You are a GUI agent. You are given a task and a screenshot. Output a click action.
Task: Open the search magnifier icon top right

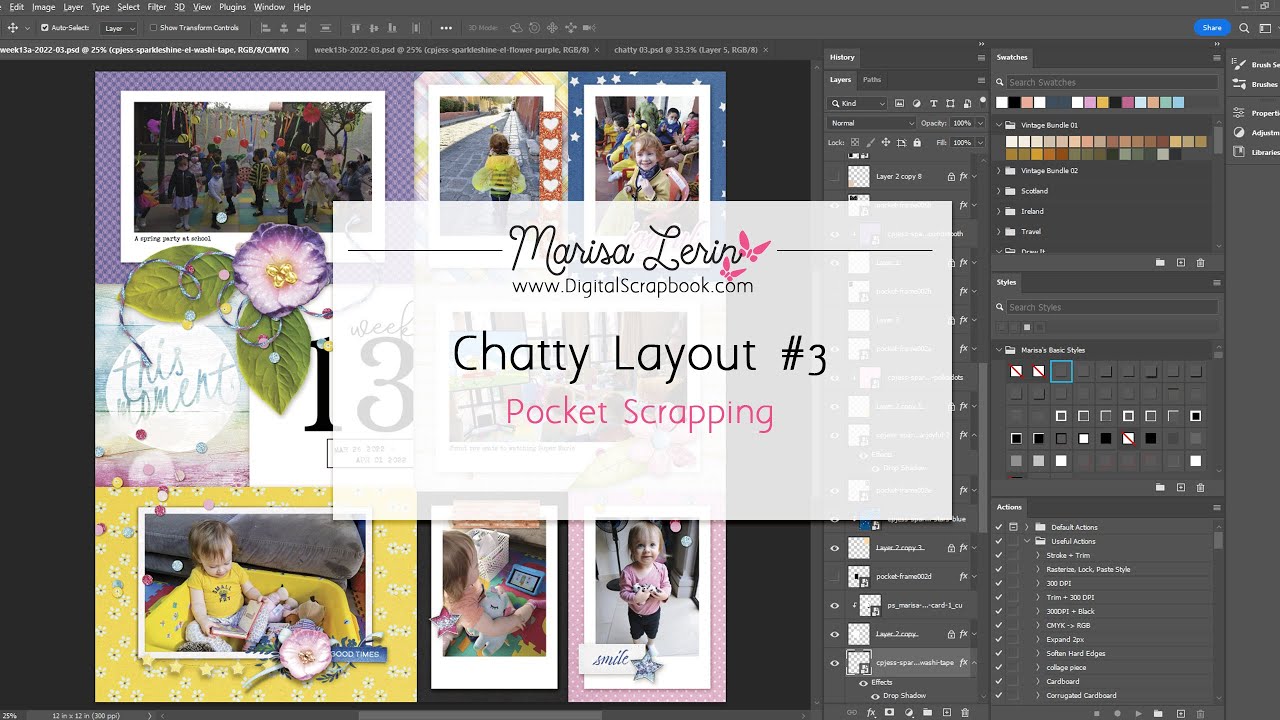click(x=1244, y=28)
